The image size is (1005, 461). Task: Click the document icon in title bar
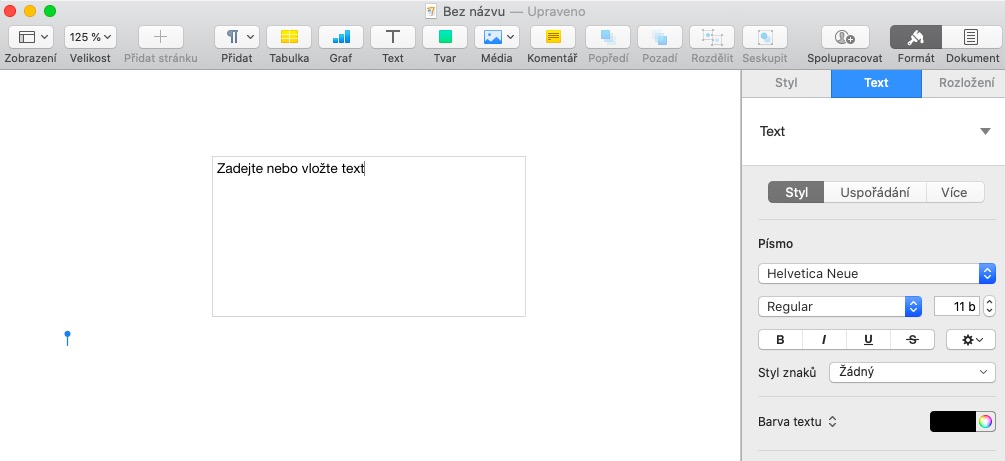pos(431,12)
